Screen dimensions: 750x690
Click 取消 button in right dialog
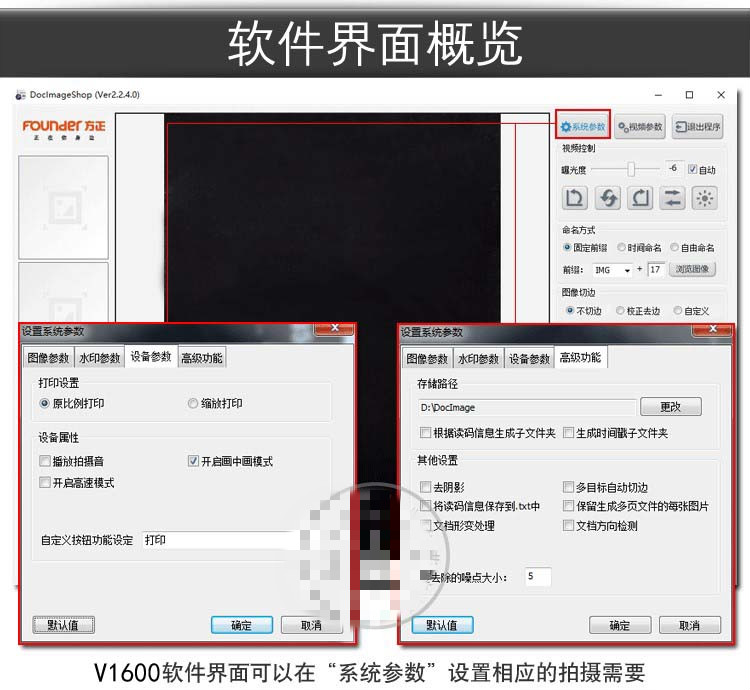pos(690,625)
